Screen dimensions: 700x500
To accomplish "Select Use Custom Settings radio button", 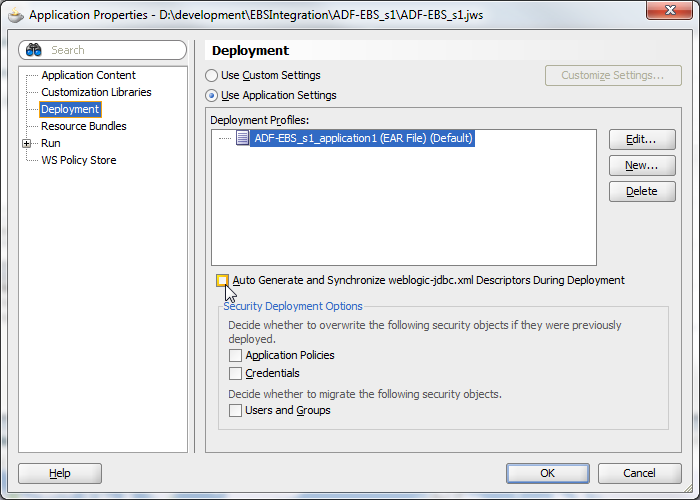I will [x=211, y=75].
